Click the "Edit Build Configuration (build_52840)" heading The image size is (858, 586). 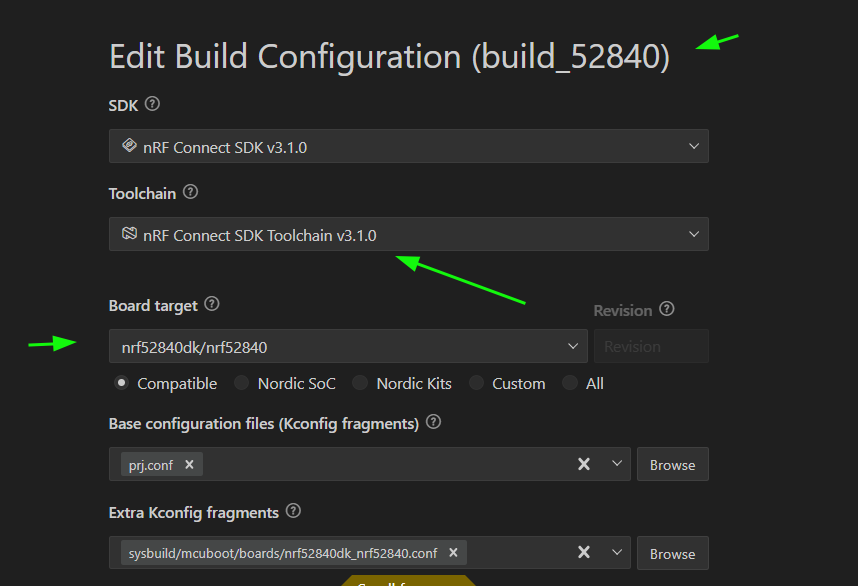point(390,57)
